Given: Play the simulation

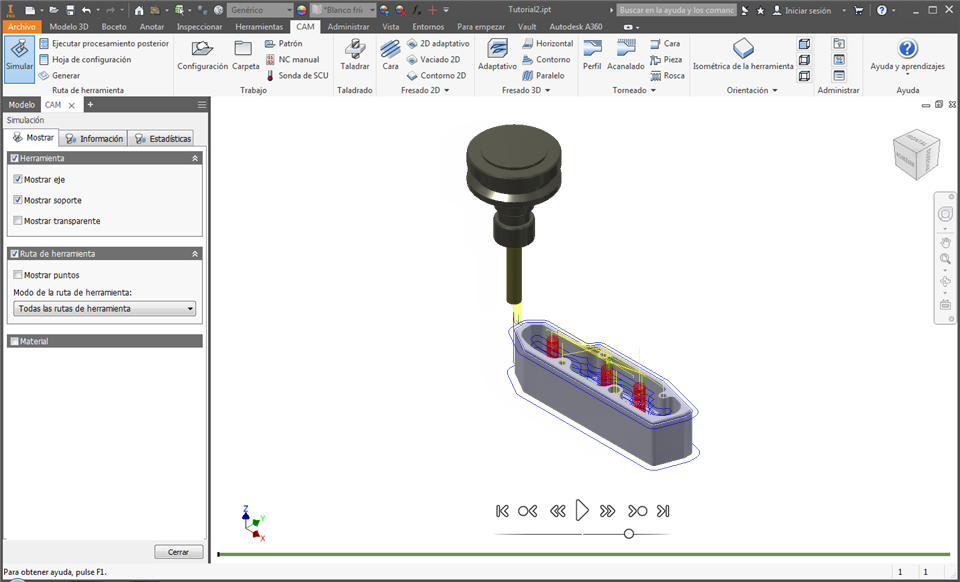Looking at the screenshot, I should pyautogui.click(x=582, y=510).
